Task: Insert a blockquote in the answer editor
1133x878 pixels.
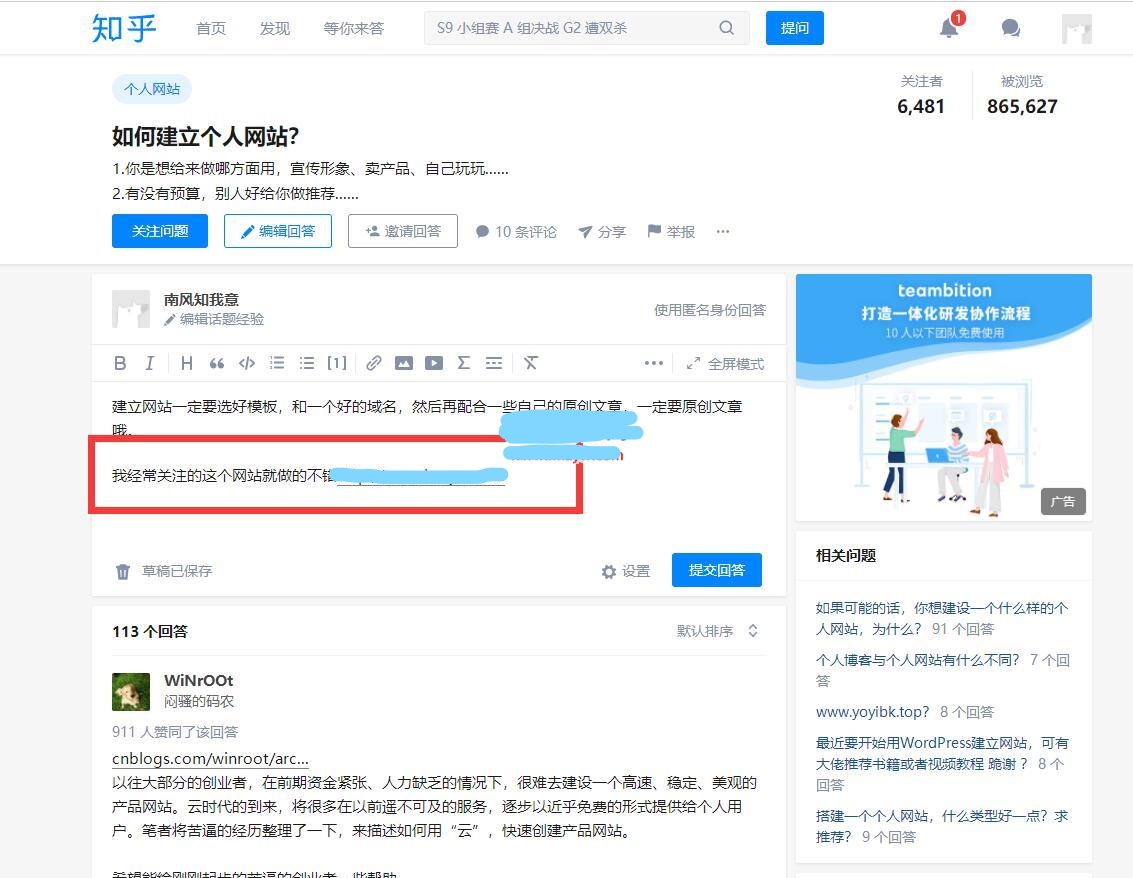Action: coord(216,363)
